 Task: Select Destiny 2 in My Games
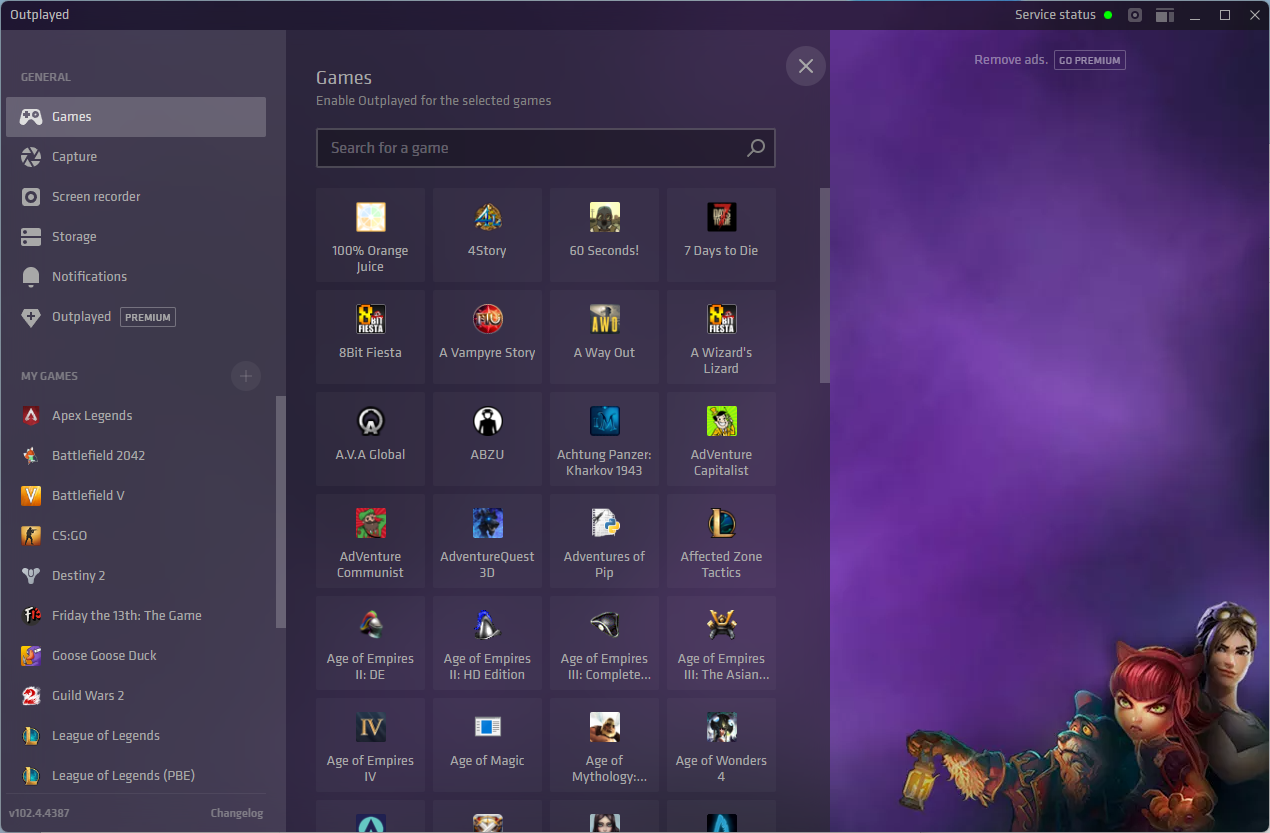coord(136,576)
